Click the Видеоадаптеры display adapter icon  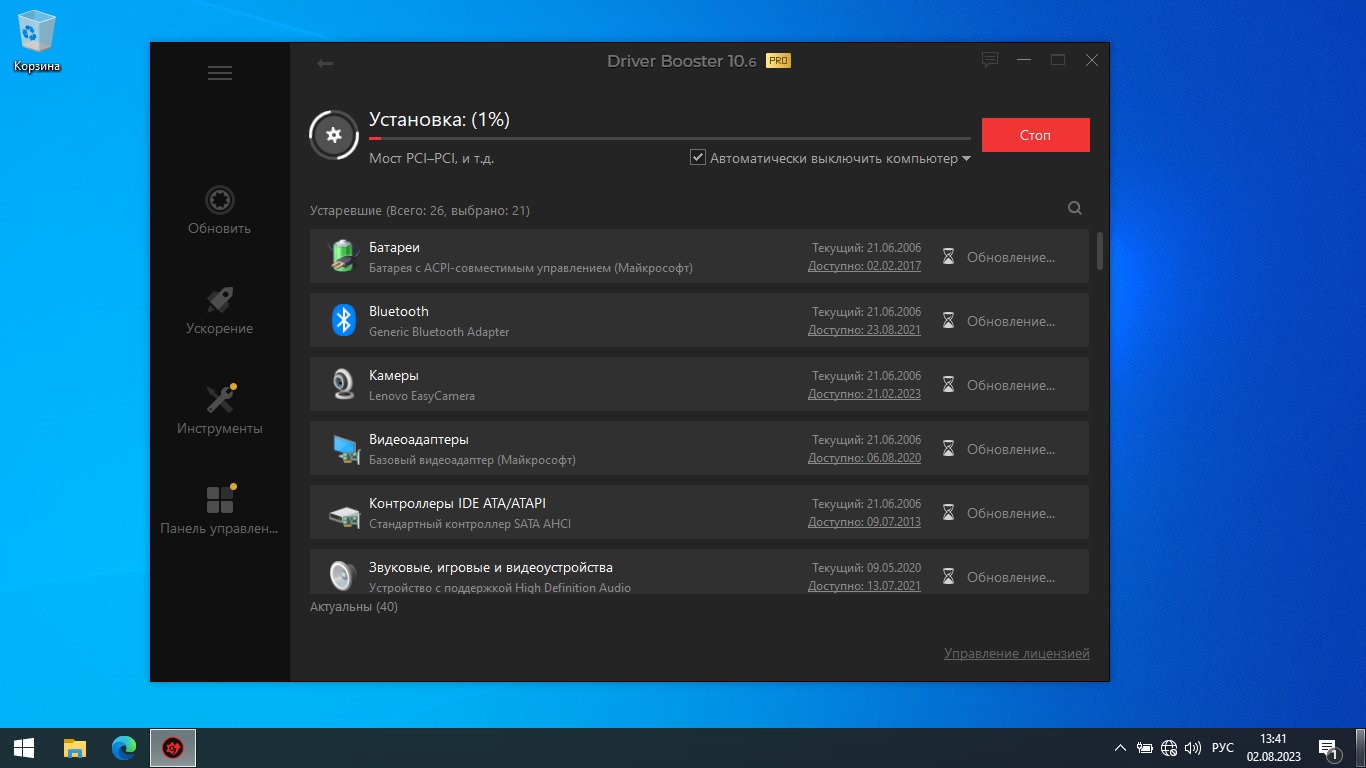(345, 449)
